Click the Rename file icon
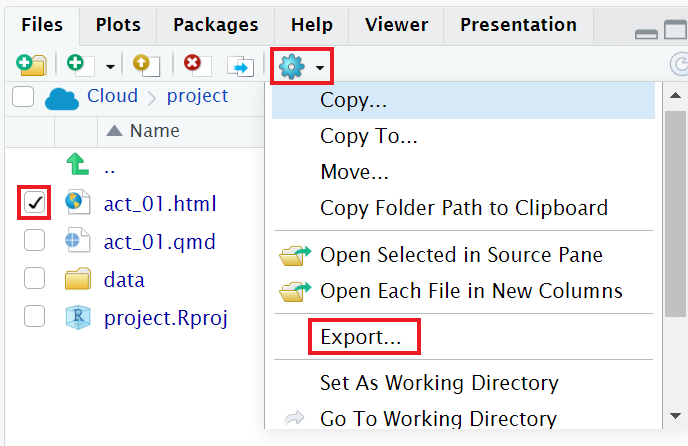 point(241,66)
